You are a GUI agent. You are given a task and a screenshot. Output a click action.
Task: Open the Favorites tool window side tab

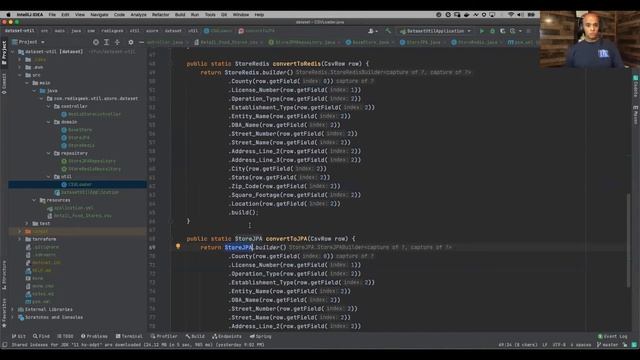click(x=4, y=313)
